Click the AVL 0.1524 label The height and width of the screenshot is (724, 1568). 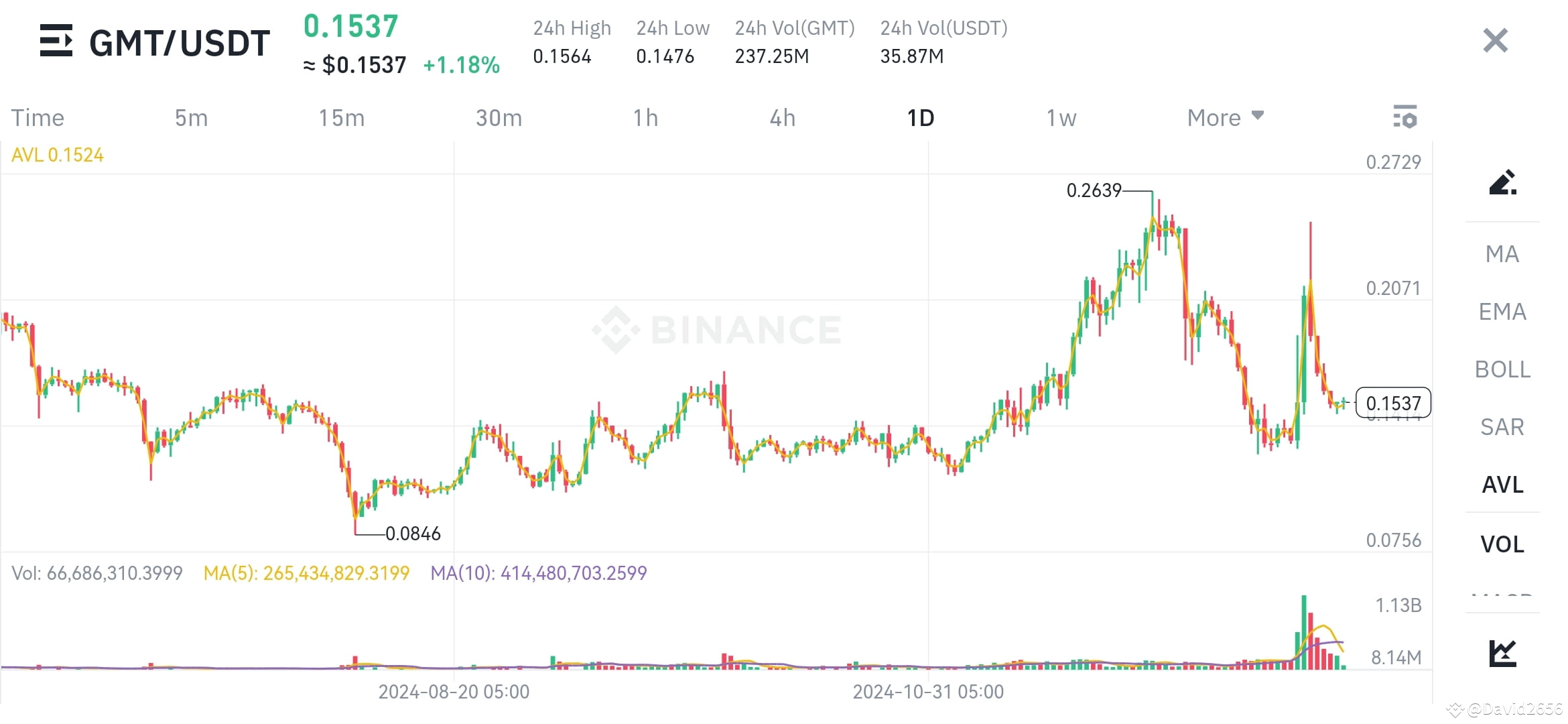coord(57,154)
